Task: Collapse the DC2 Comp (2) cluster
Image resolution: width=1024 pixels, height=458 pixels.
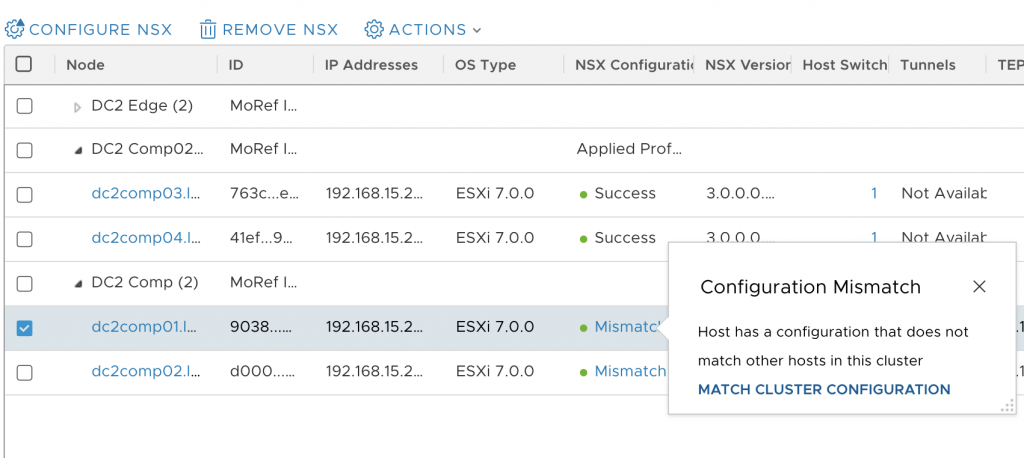Action: coord(78,284)
